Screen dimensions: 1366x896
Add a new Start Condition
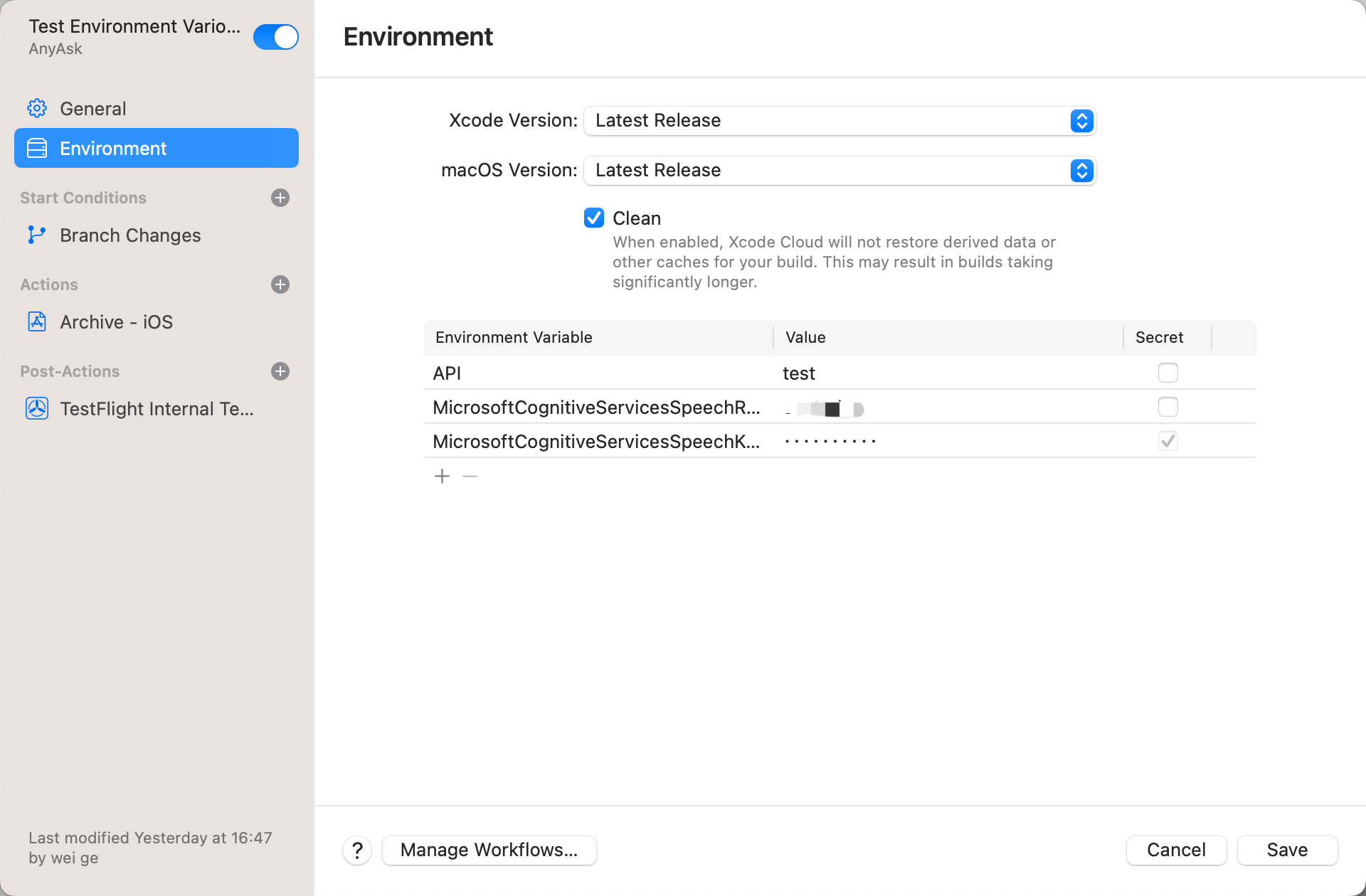(x=280, y=198)
